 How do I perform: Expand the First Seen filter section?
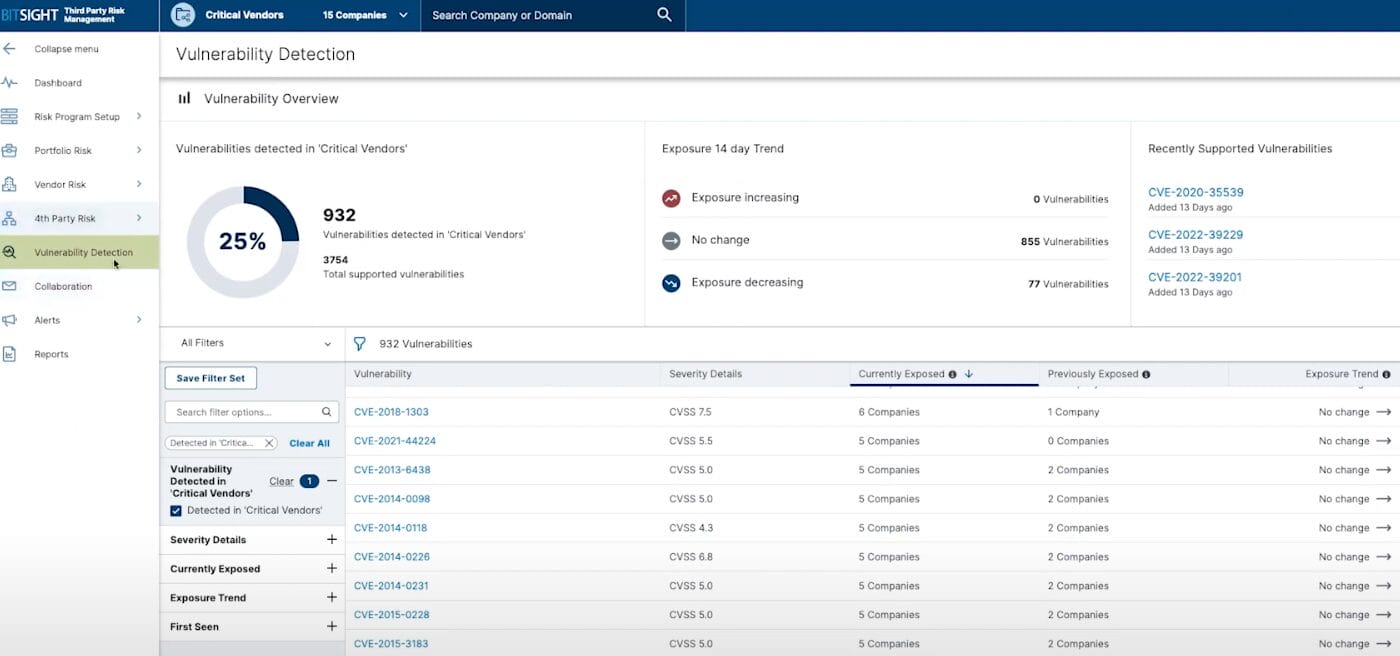pos(332,627)
